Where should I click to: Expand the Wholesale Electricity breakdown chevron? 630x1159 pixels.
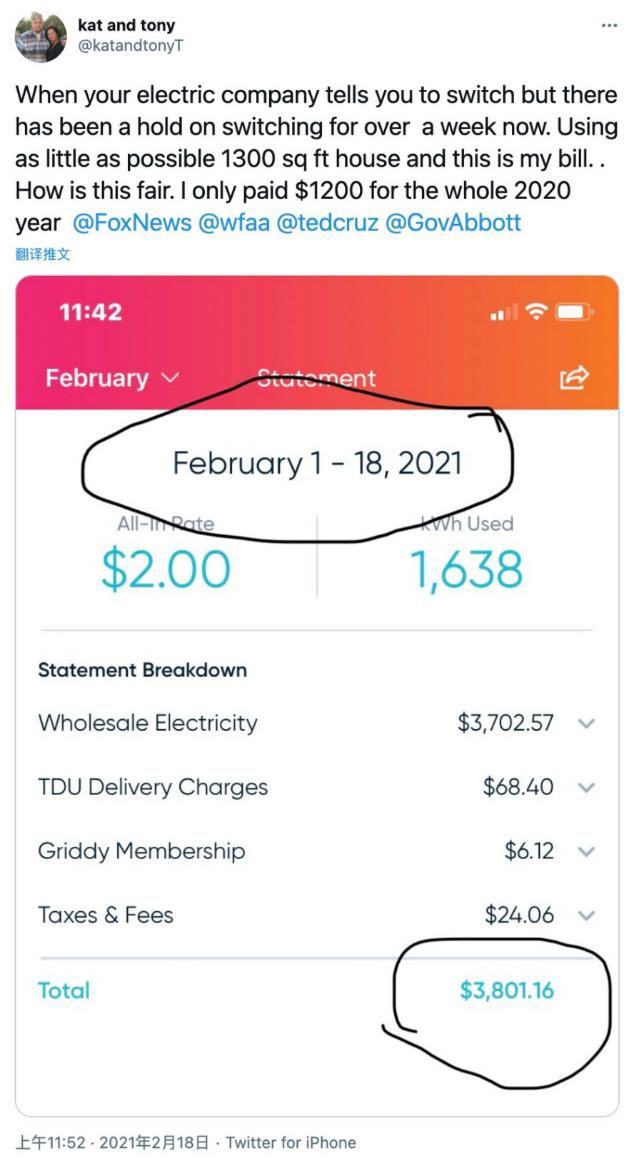coord(587,723)
